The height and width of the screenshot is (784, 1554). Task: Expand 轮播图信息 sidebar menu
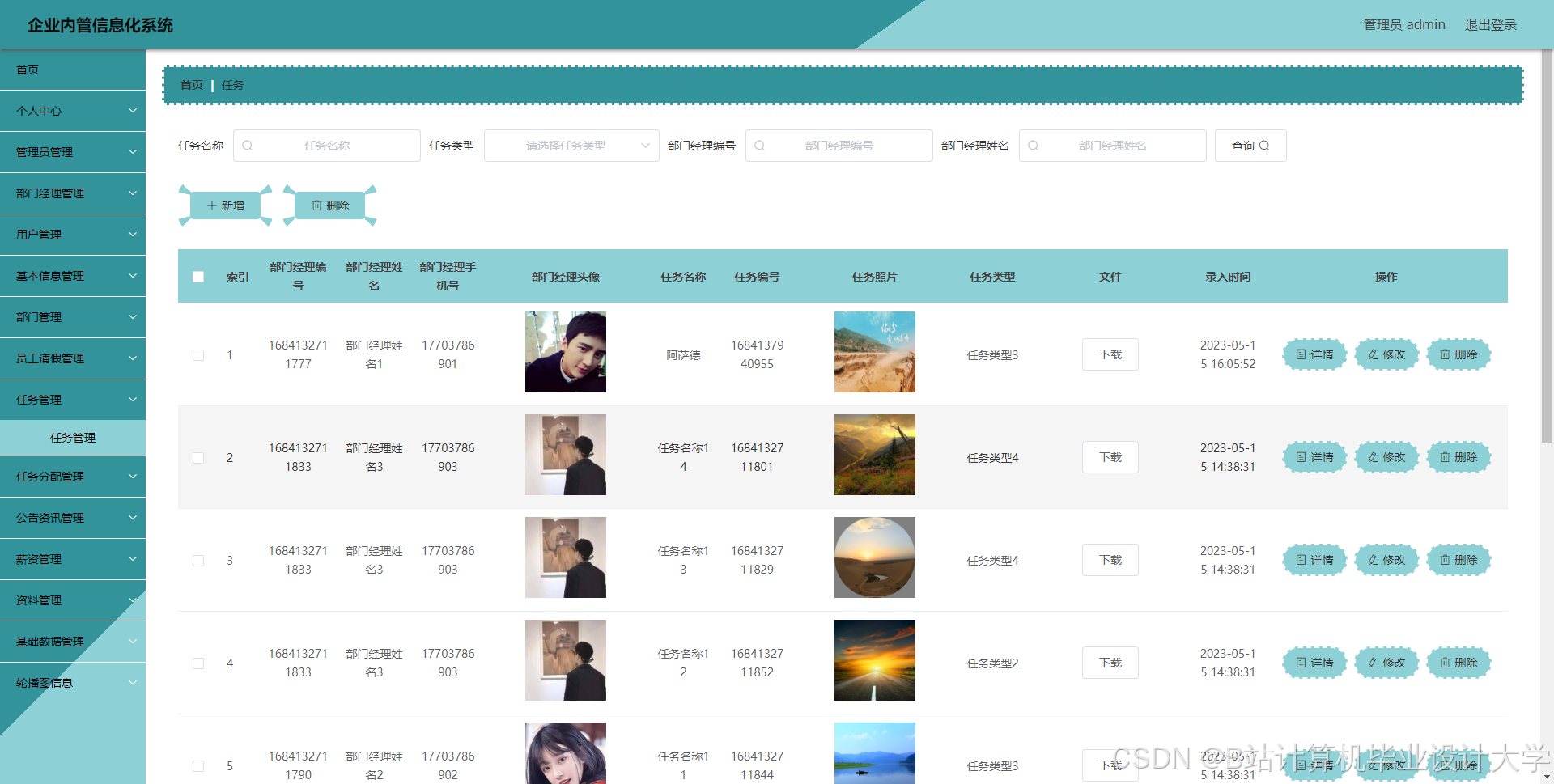pyautogui.click(x=73, y=683)
